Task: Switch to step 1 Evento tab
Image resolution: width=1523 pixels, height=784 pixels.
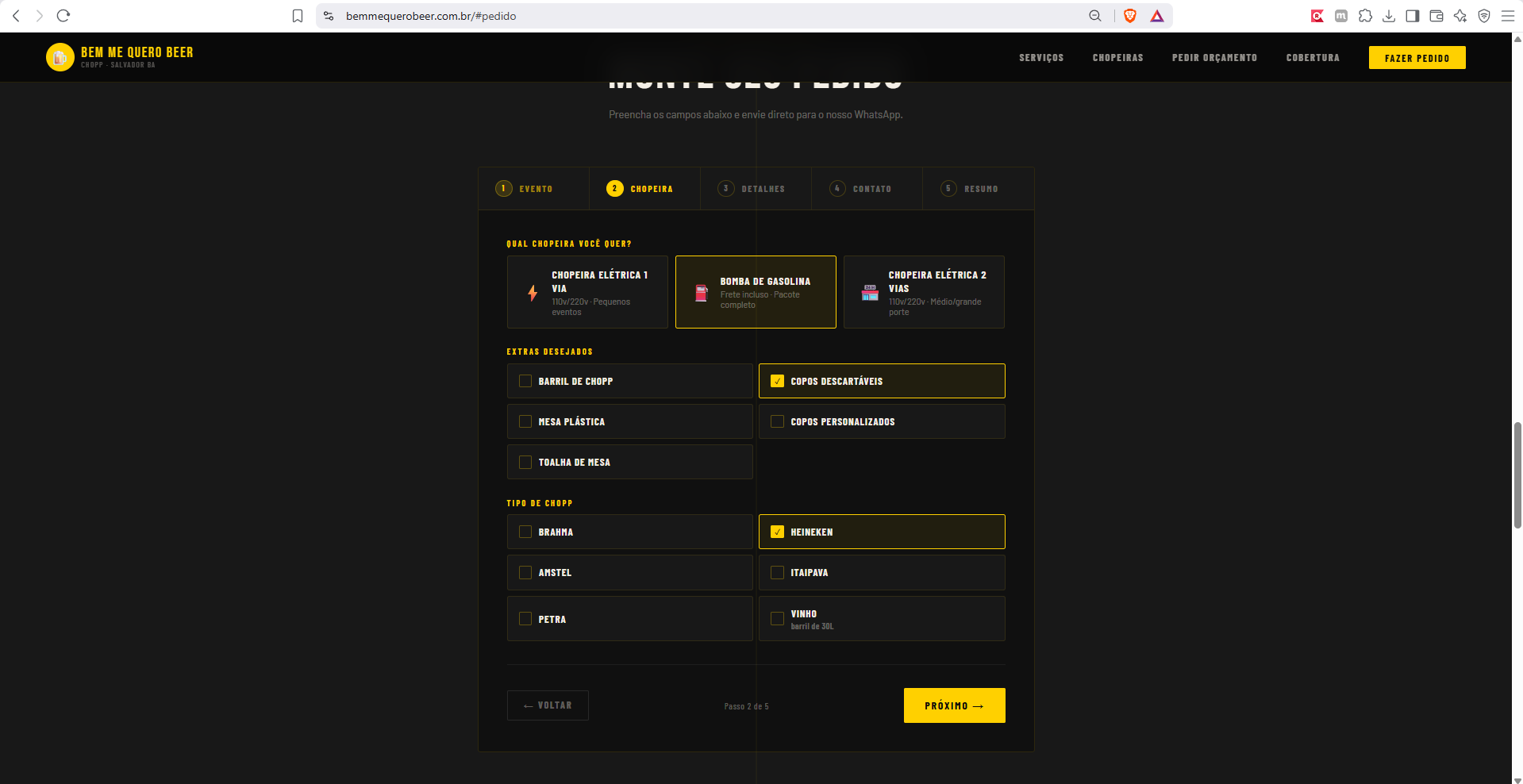Action: pyautogui.click(x=534, y=189)
